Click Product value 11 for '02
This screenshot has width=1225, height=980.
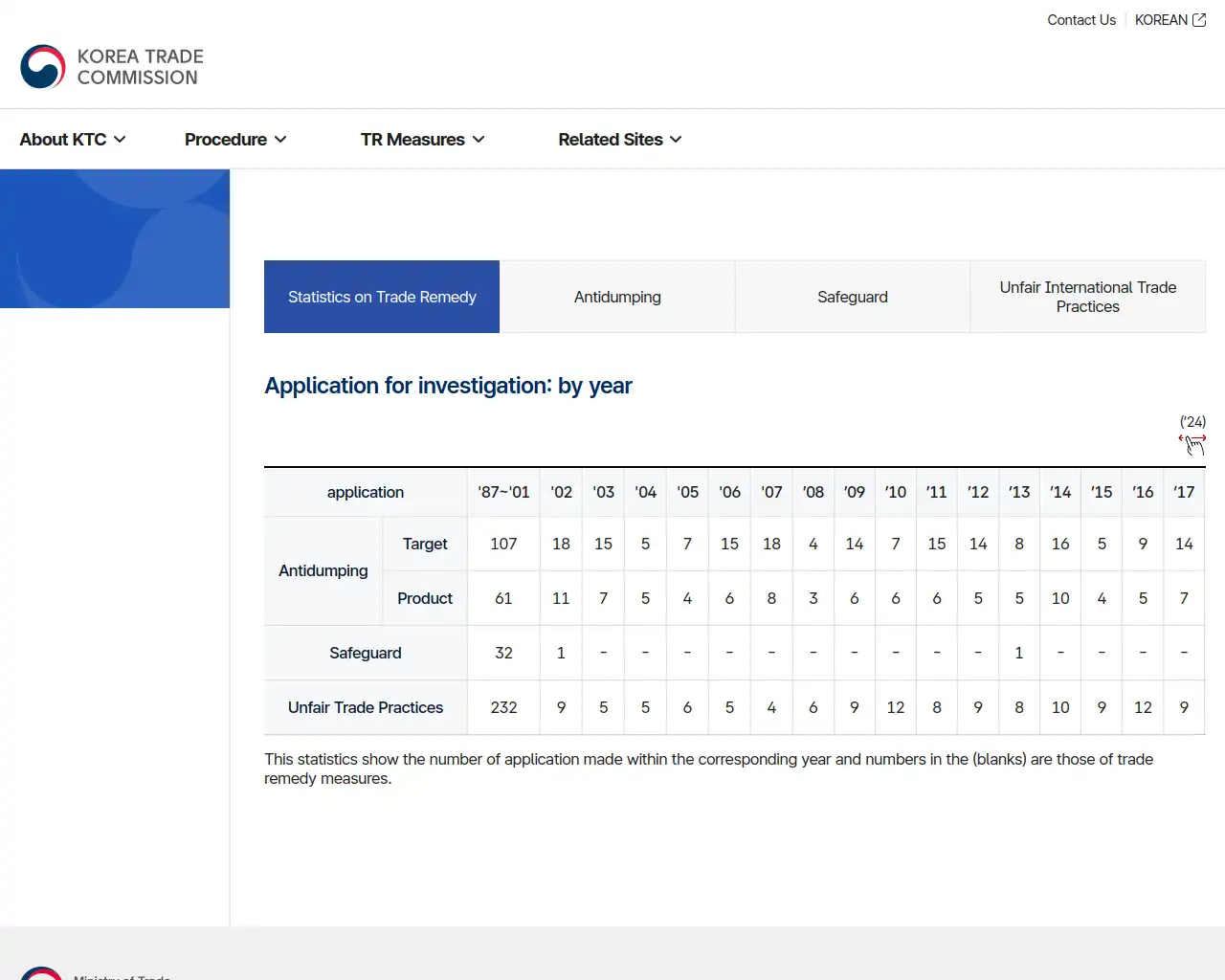(561, 598)
